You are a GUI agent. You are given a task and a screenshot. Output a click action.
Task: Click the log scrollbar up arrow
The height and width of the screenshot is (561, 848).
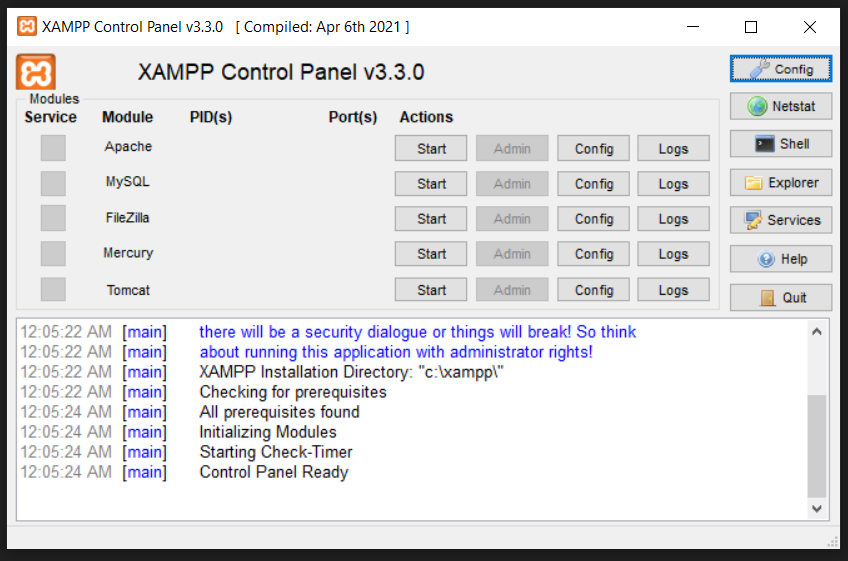[x=817, y=331]
